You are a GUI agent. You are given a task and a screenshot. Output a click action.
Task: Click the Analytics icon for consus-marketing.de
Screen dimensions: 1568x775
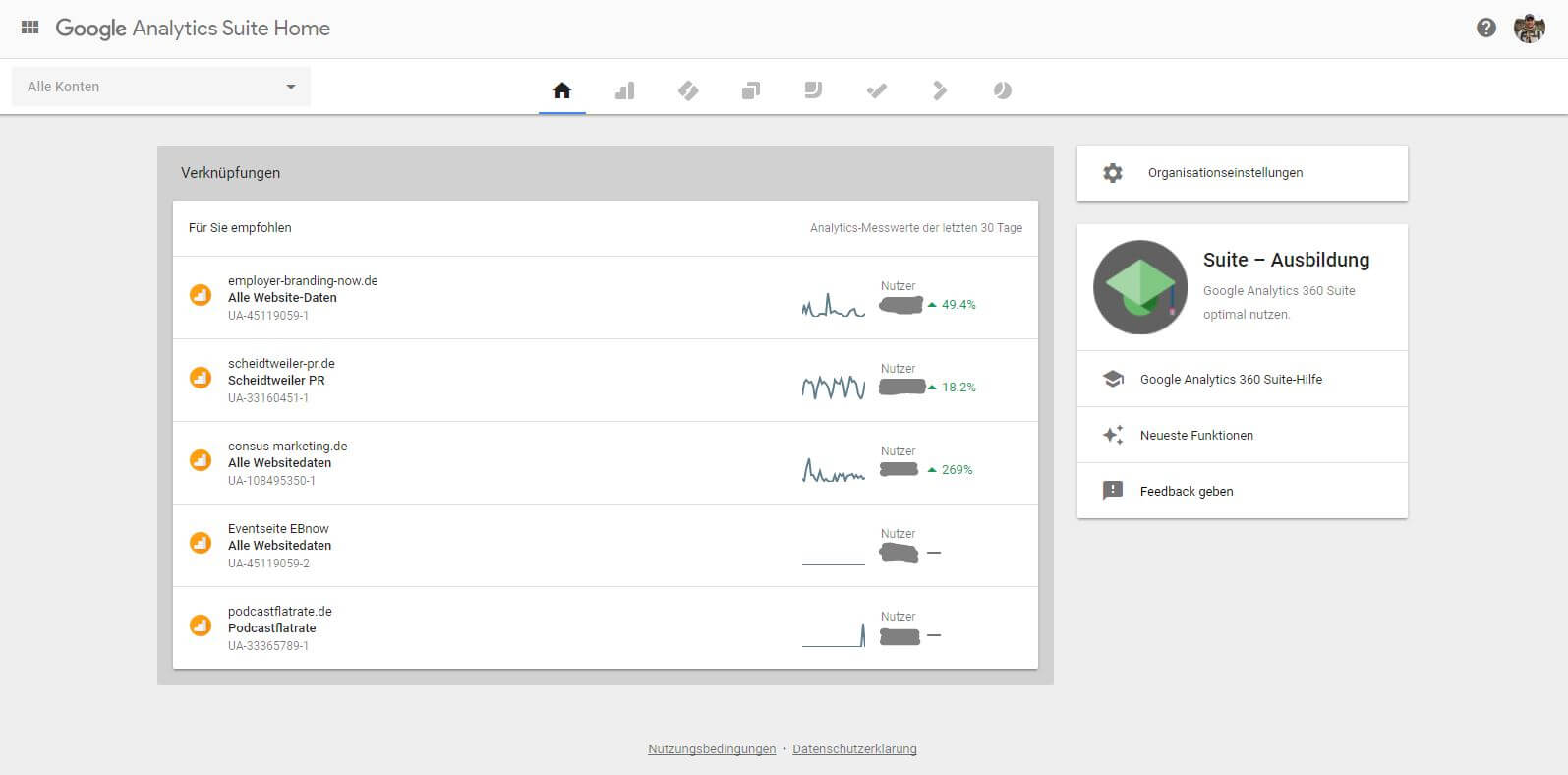pyautogui.click(x=201, y=459)
